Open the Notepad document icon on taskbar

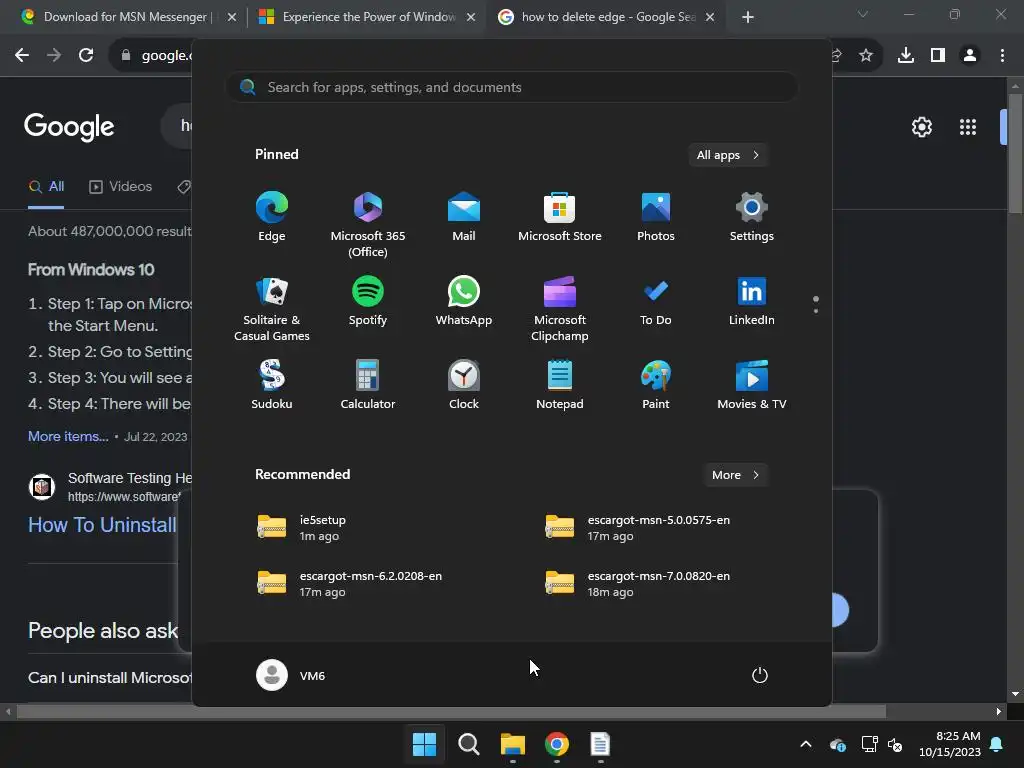click(x=600, y=744)
